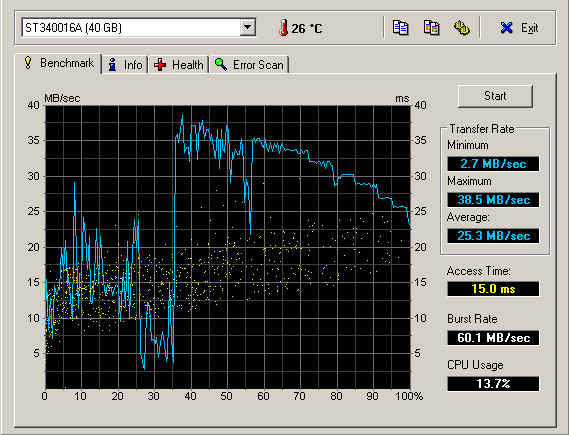The height and width of the screenshot is (435, 569).
Task: Click the 26 °C temperature reading
Action: 307,28
